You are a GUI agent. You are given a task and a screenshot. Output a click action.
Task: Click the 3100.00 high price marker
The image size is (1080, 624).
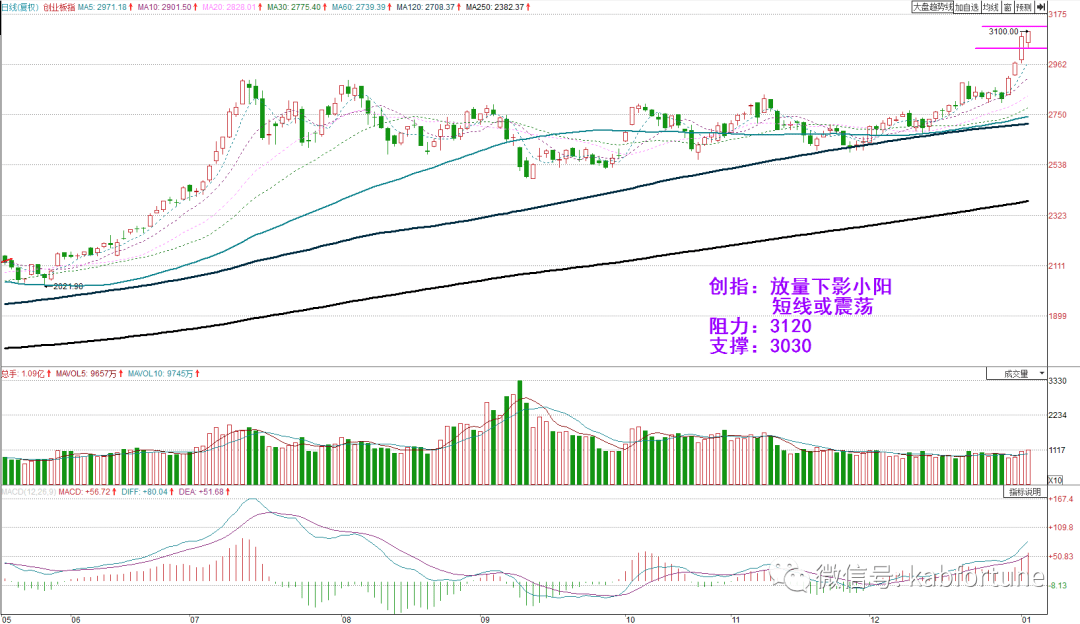(x=1003, y=32)
